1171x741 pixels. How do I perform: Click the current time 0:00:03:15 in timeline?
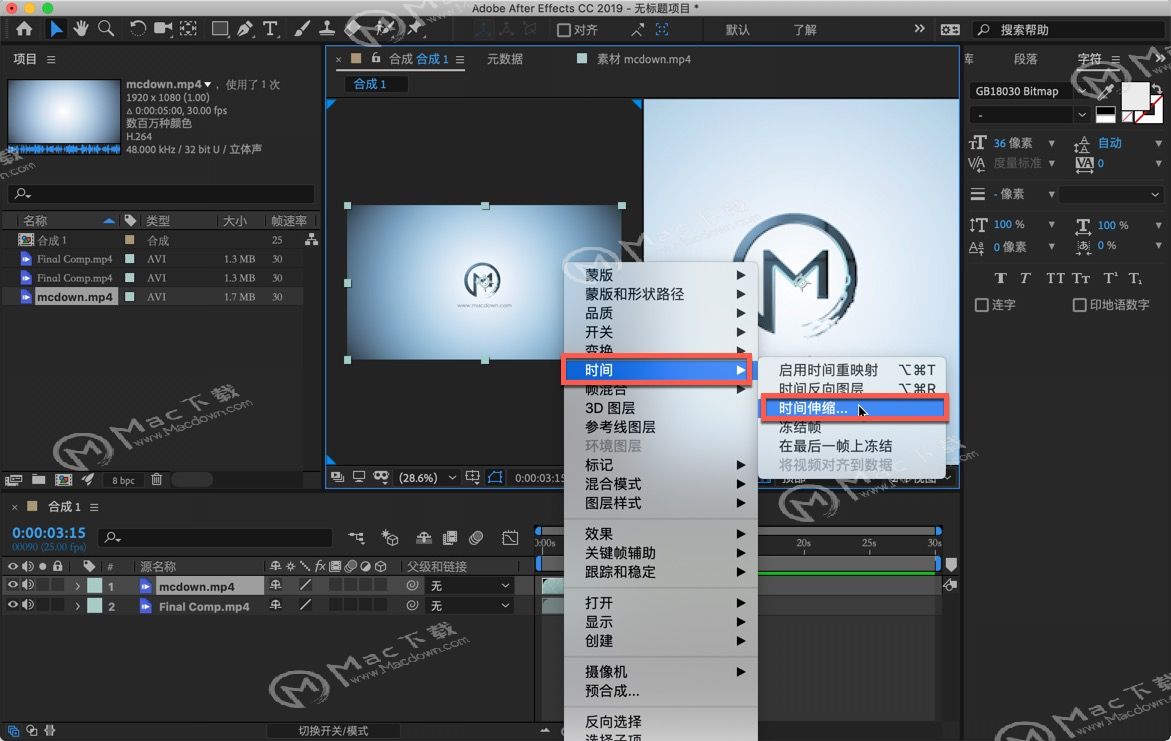(x=49, y=533)
